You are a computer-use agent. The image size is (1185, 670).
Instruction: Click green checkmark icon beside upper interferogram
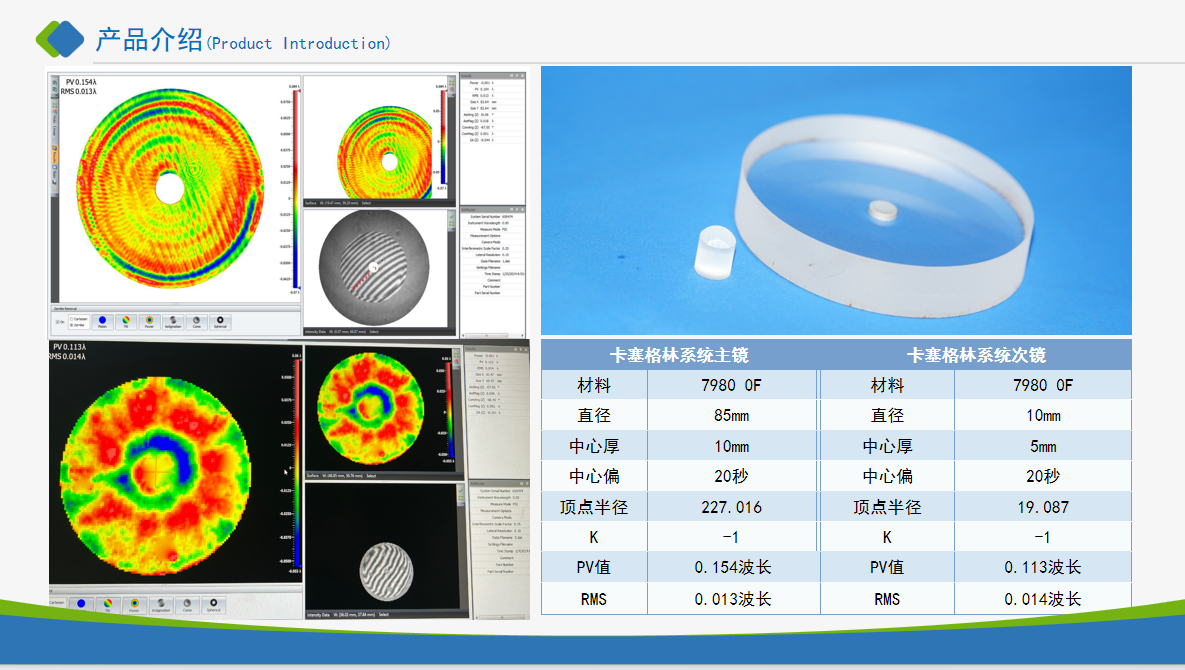pyautogui.click(x=452, y=217)
